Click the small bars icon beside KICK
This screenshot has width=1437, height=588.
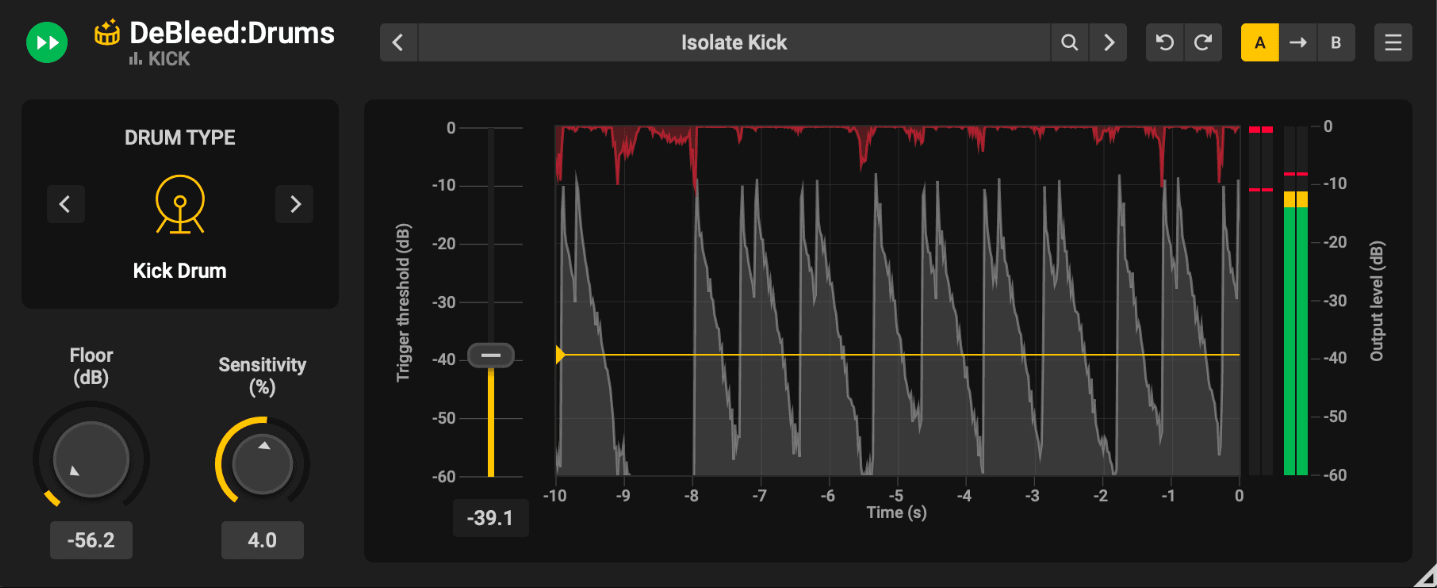pos(136,60)
